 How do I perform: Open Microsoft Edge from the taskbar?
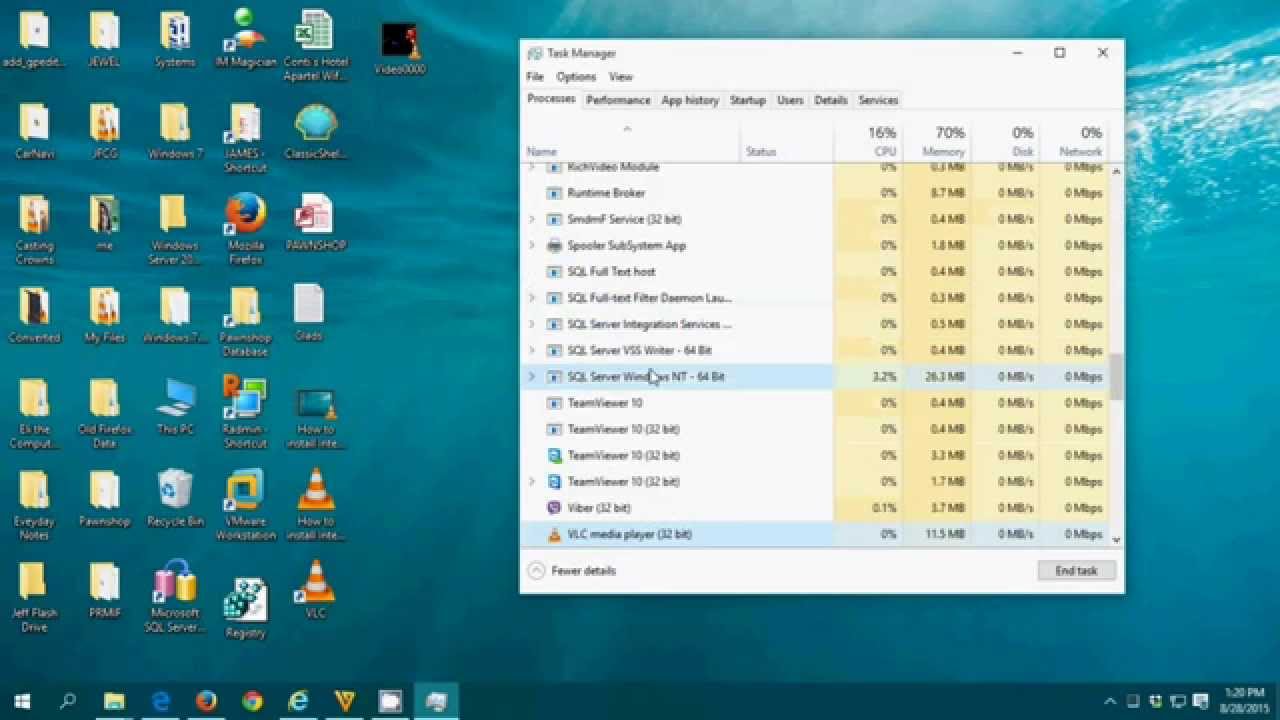160,702
